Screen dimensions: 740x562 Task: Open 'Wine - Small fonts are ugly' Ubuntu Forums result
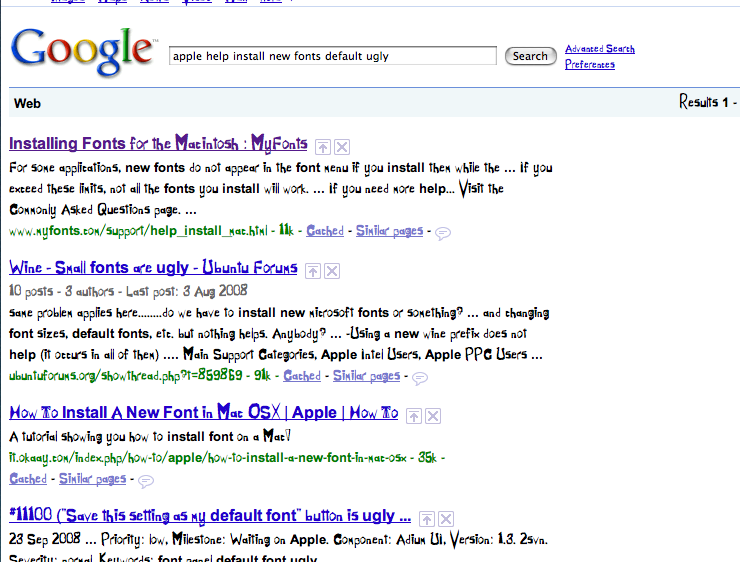153,268
